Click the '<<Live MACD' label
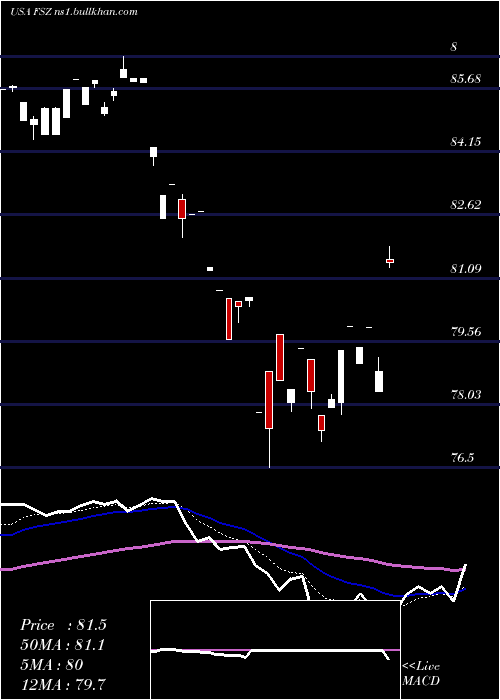This screenshot has height=700, width=500. (421, 674)
